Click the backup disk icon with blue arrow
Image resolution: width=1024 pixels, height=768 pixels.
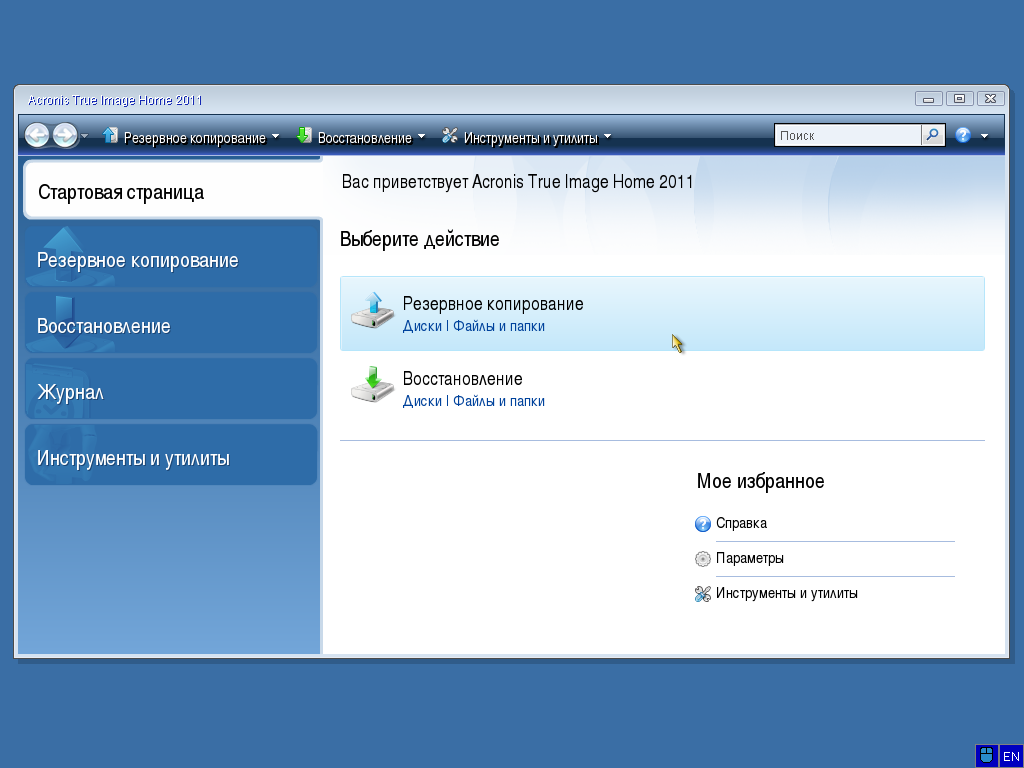point(372,310)
